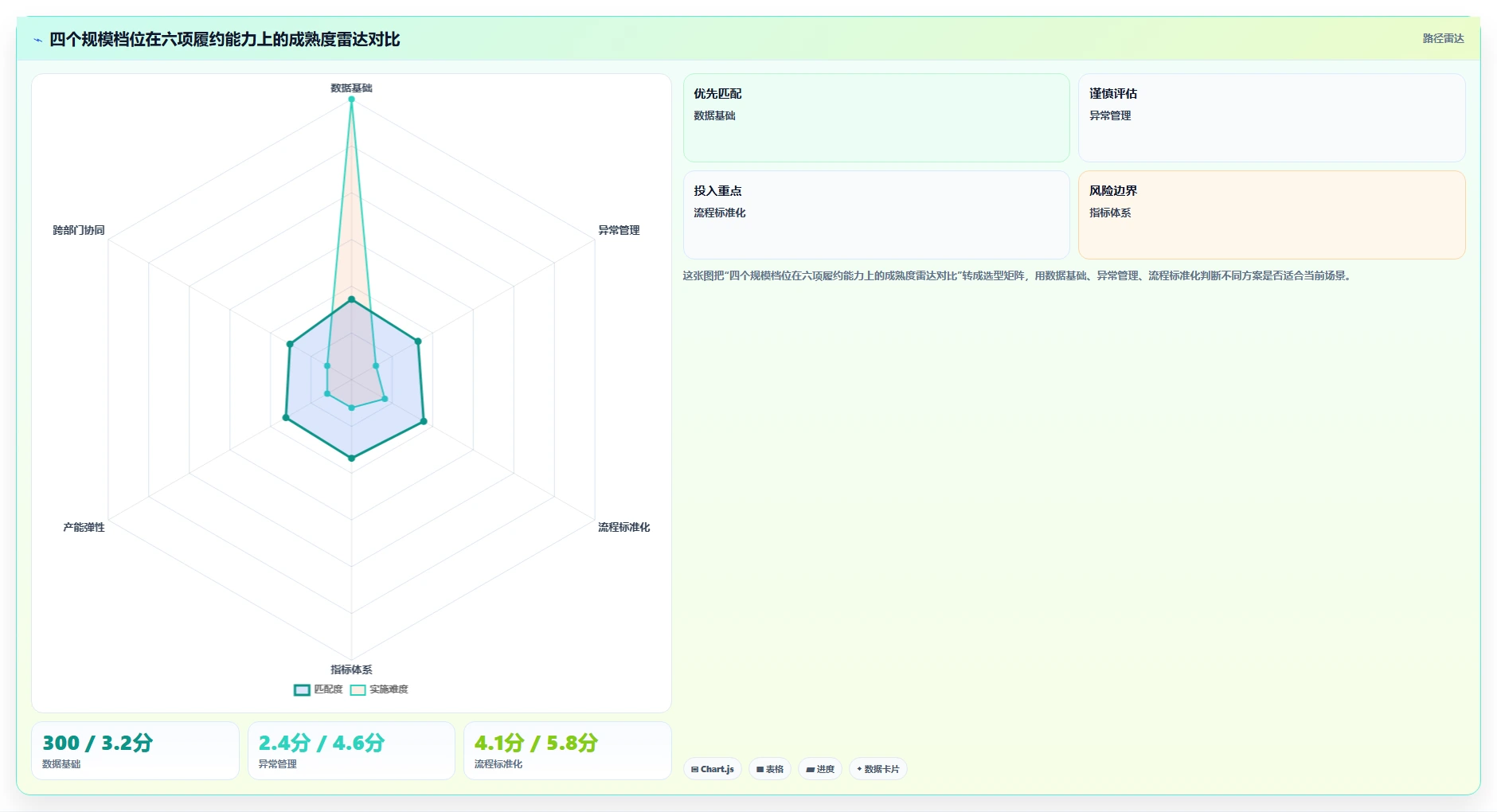Click the 匹配度 data point on 指标体系 axis

351,458
